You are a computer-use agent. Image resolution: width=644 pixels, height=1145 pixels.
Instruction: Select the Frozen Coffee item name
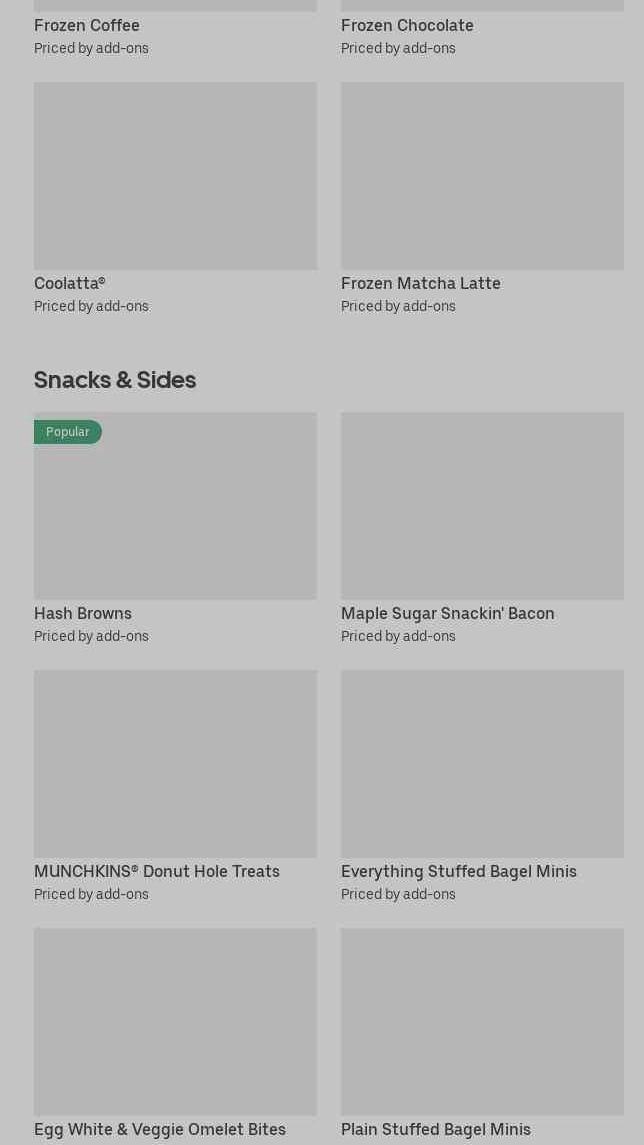[x=87, y=25]
